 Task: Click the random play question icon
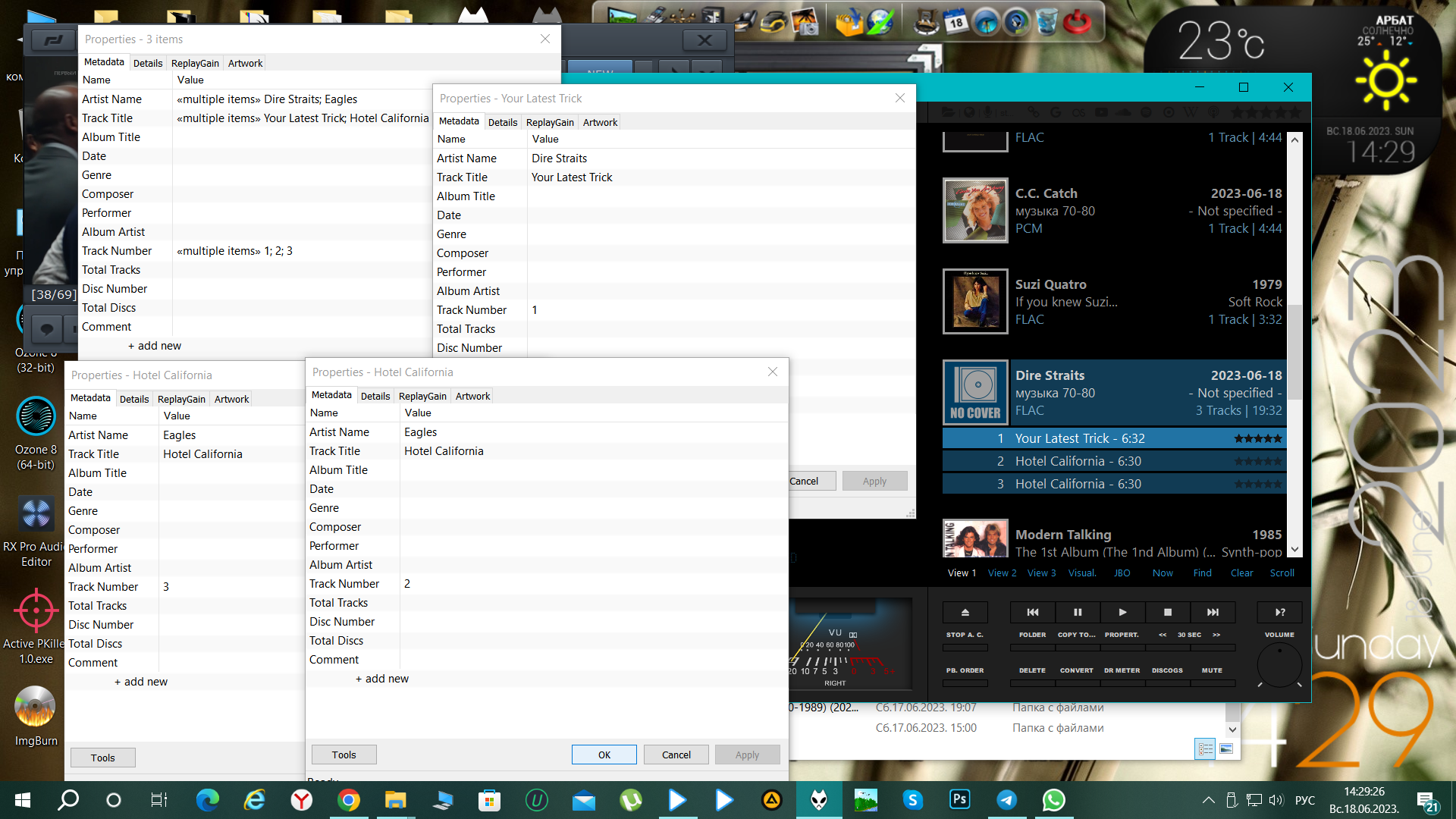point(1280,612)
